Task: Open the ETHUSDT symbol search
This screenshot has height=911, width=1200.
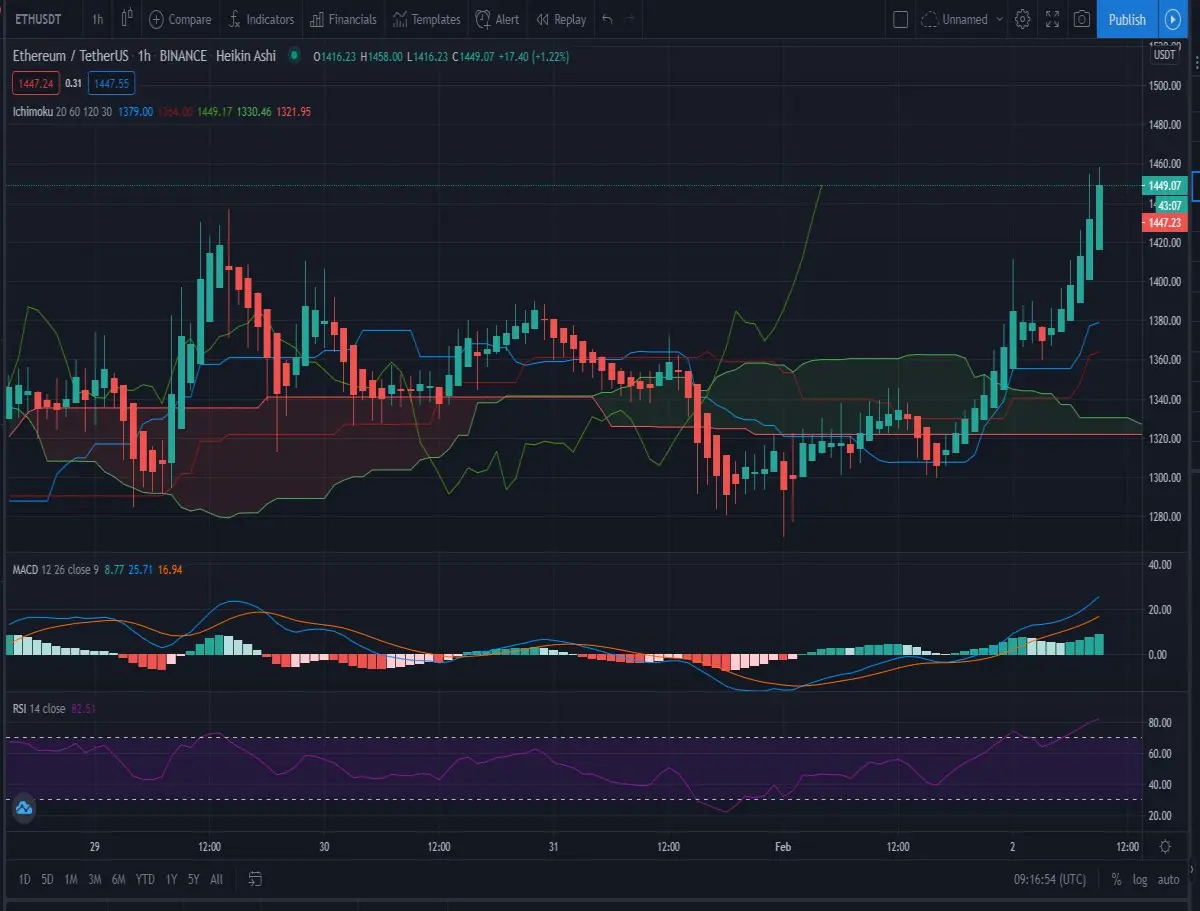Action: [38, 19]
